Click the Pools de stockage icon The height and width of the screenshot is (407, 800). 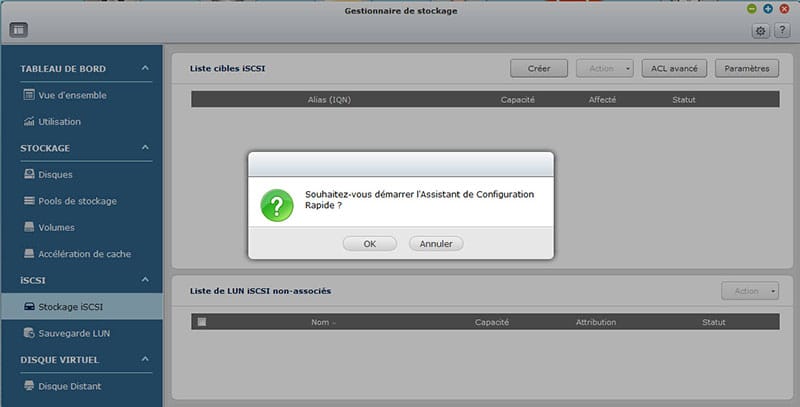point(29,201)
